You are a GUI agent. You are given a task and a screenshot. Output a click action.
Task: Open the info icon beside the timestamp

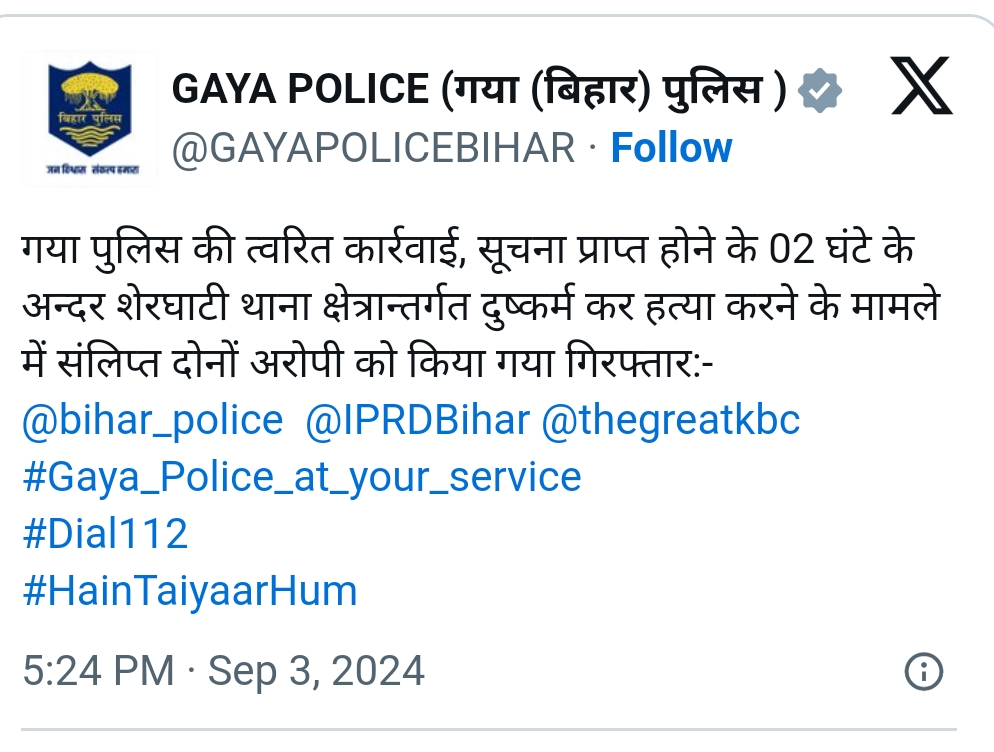924,671
